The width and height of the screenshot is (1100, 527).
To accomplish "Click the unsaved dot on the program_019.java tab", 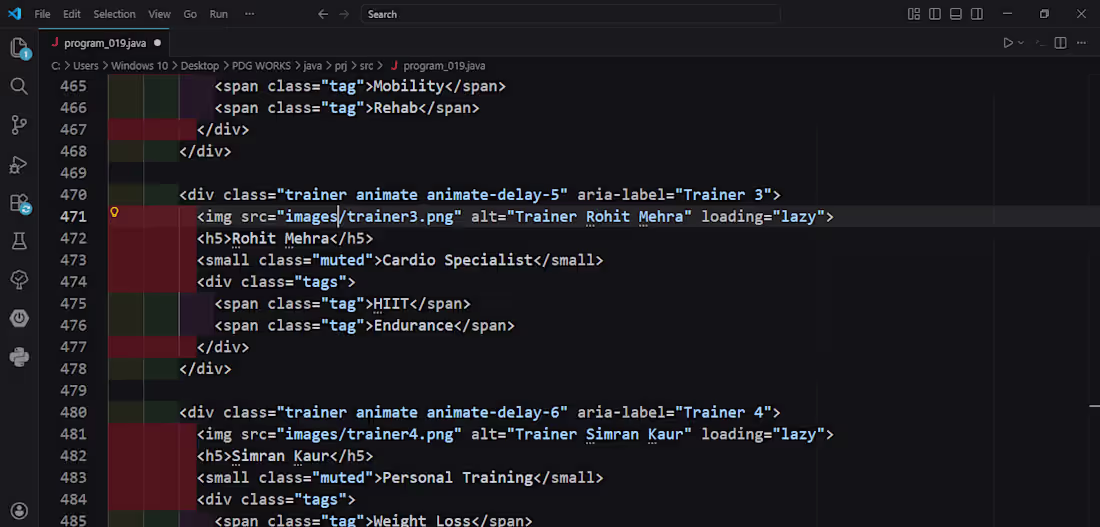I will click(x=157, y=43).
